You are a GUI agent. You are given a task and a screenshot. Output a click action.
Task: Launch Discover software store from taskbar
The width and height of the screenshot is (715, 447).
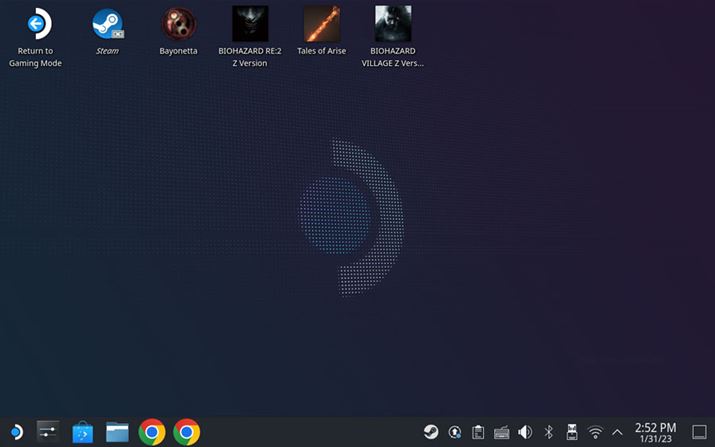83,432
